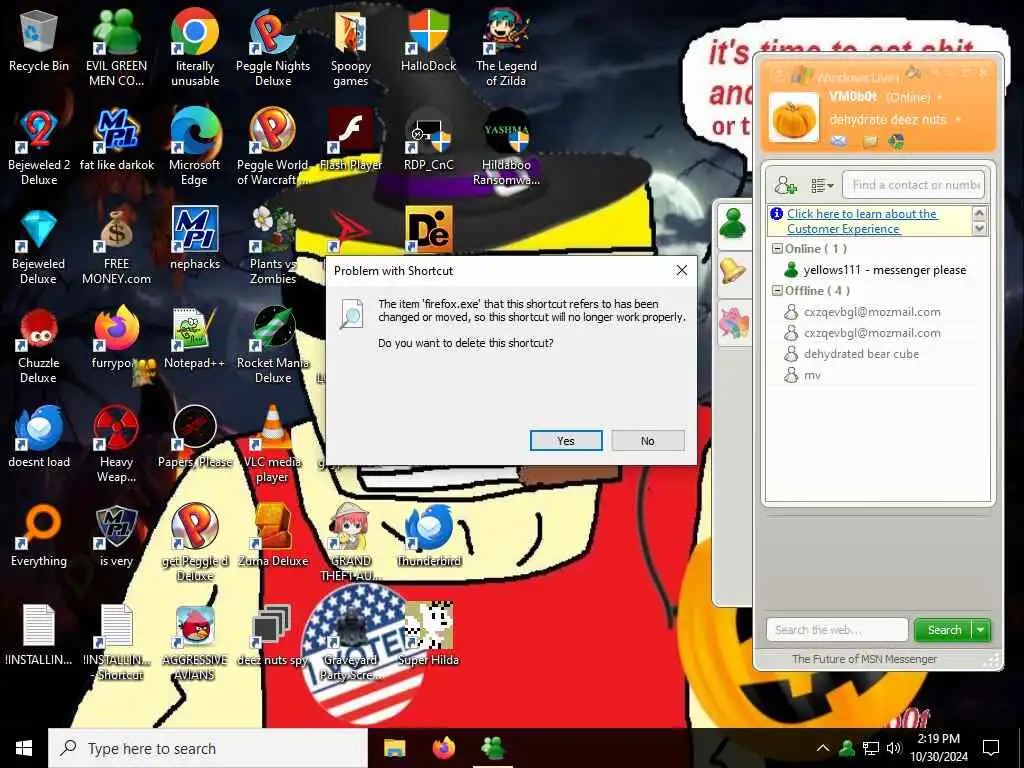Image resolution: width=1024 pixels, height=768 pixels.
Task: Open the Thunderbird desktop shortcut
Action: (428, 537)
